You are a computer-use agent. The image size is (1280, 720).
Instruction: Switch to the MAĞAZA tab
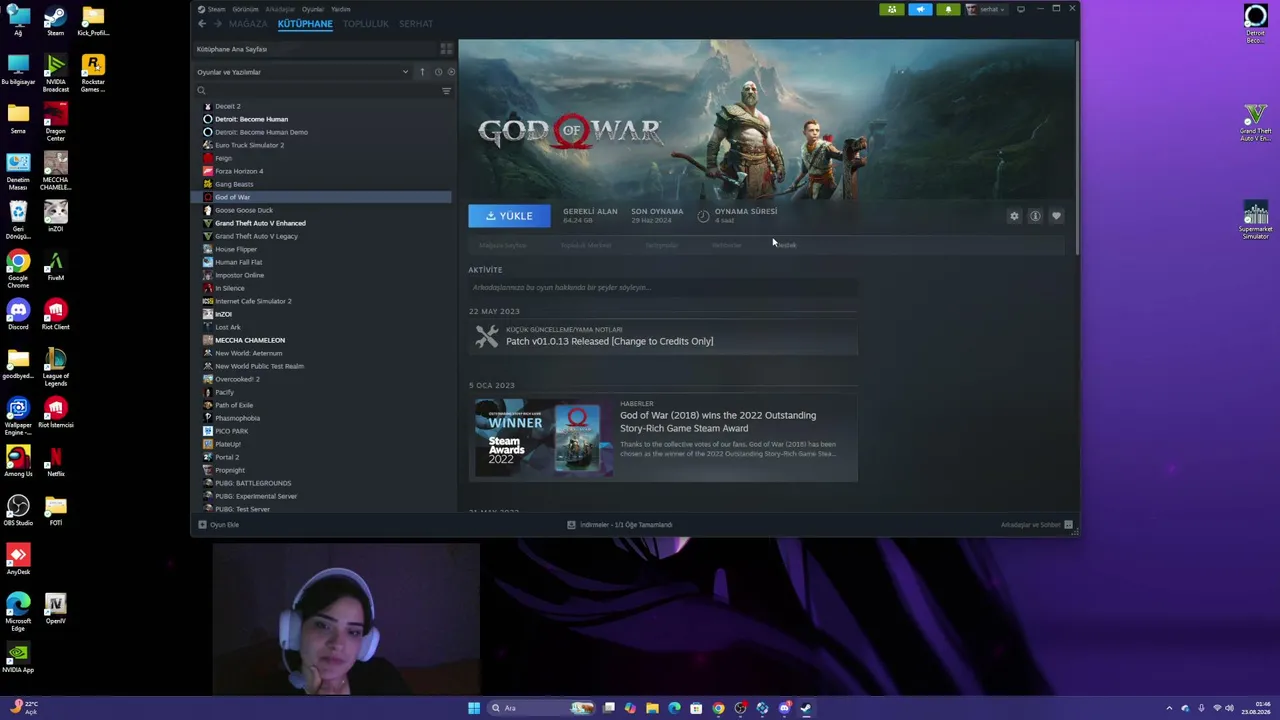tap(248, 24)
